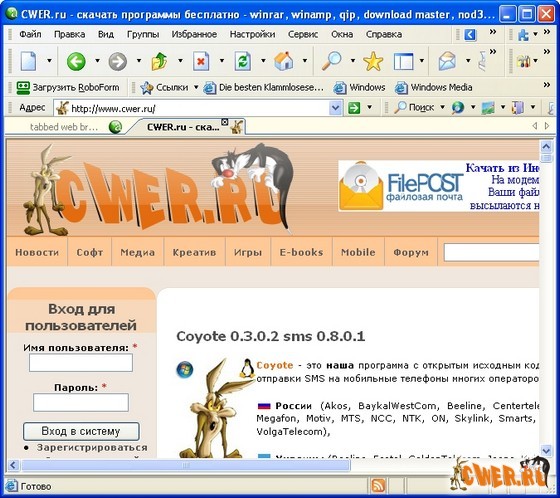Open Favorites with the yellow star icon

373,61
